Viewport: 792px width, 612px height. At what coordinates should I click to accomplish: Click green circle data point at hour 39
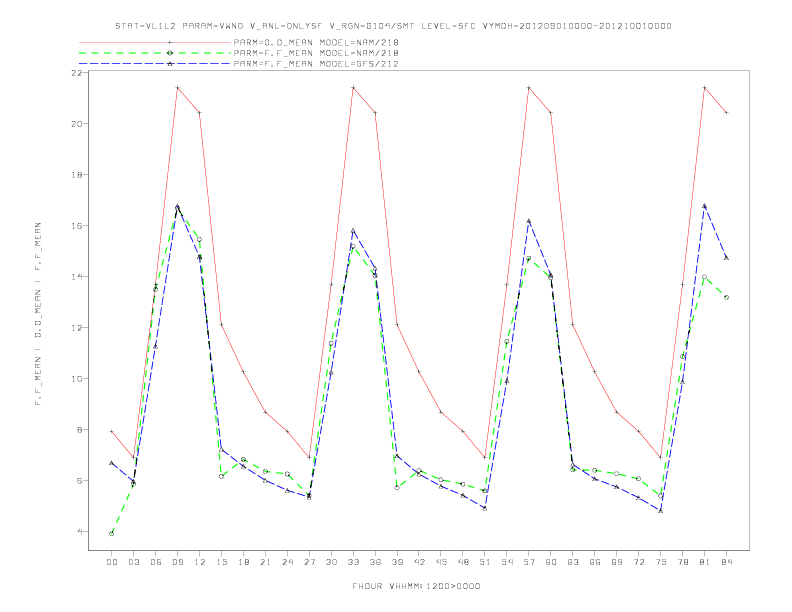(397, 488)
